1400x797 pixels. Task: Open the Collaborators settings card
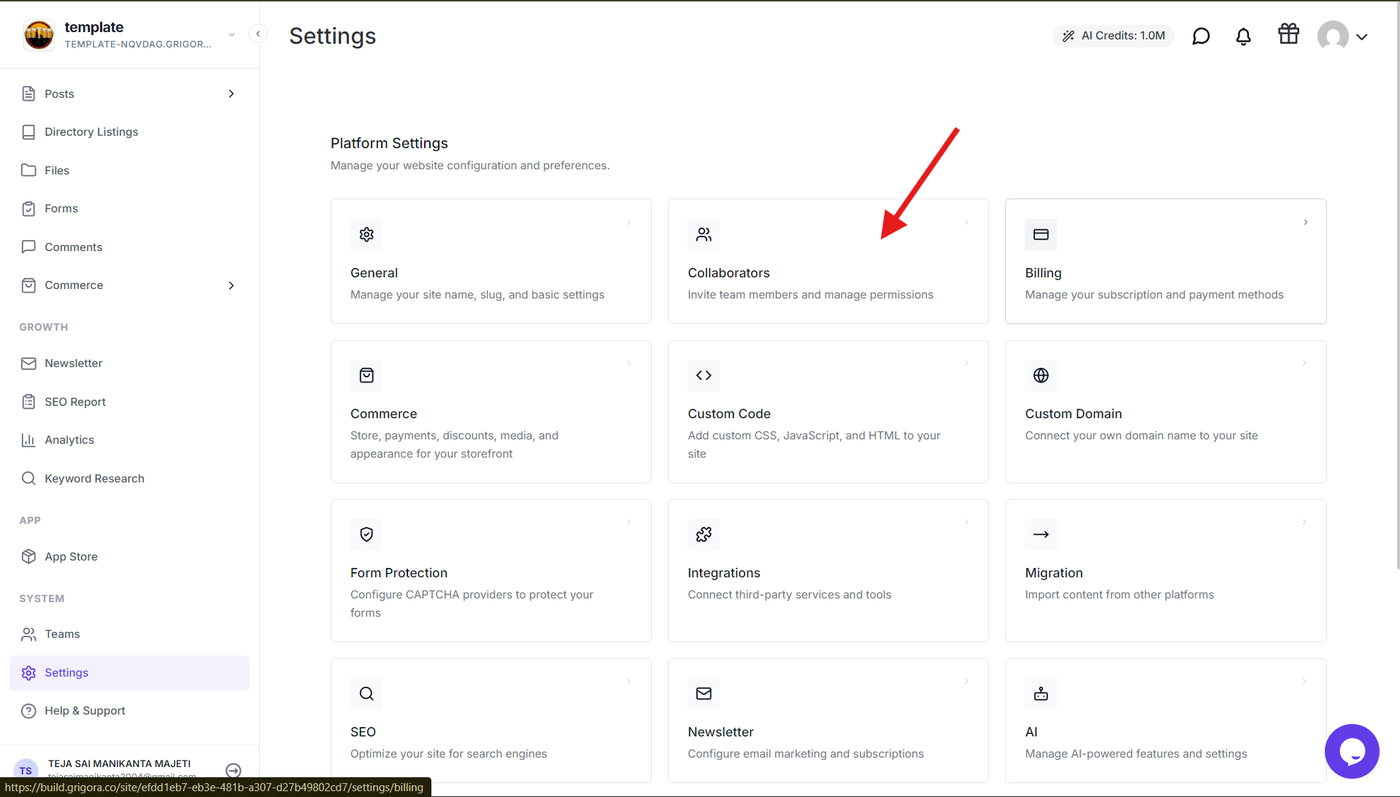(x=828, y=261)
